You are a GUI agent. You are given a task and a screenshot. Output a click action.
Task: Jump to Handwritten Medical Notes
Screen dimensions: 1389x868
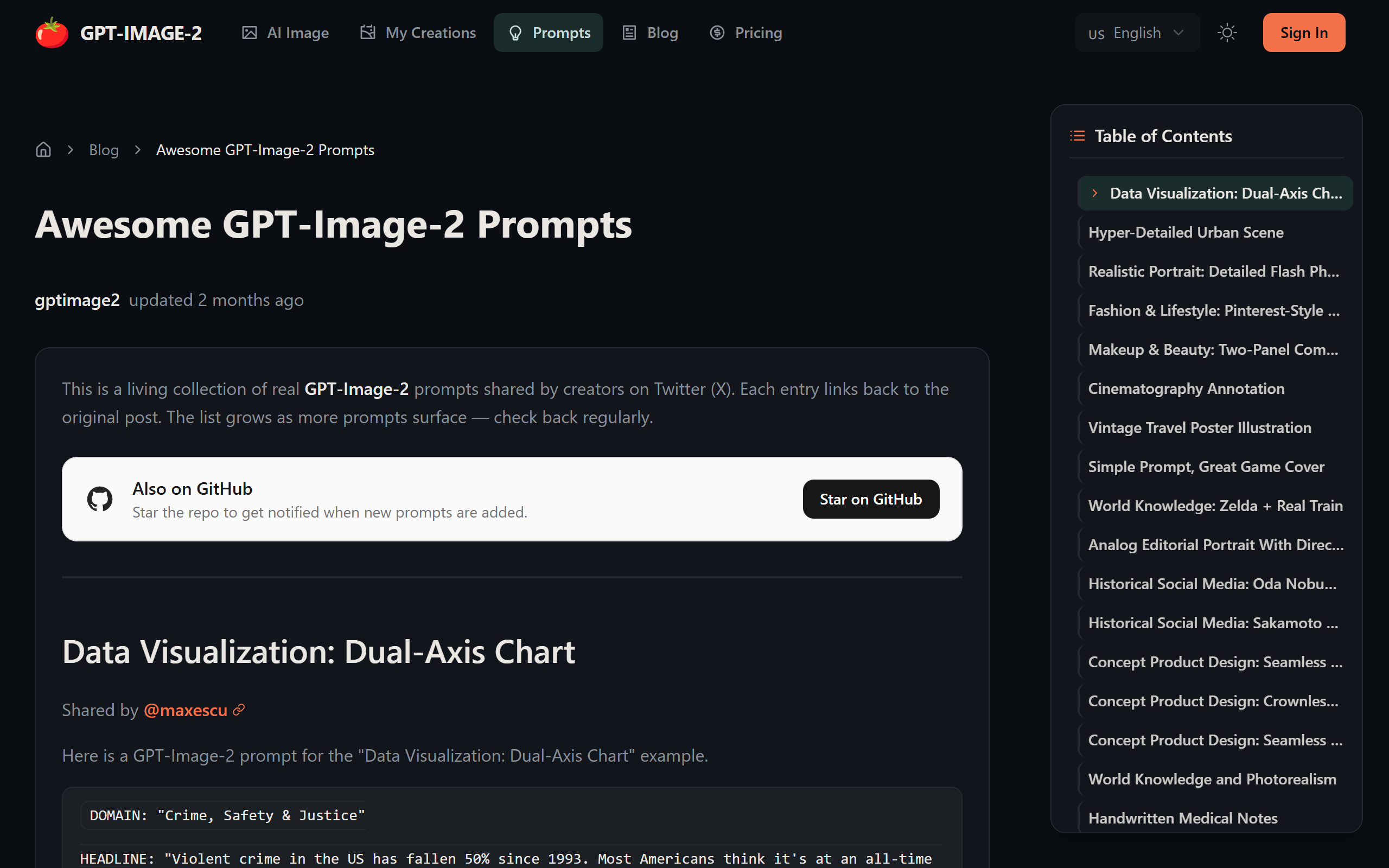point(1215,818)
